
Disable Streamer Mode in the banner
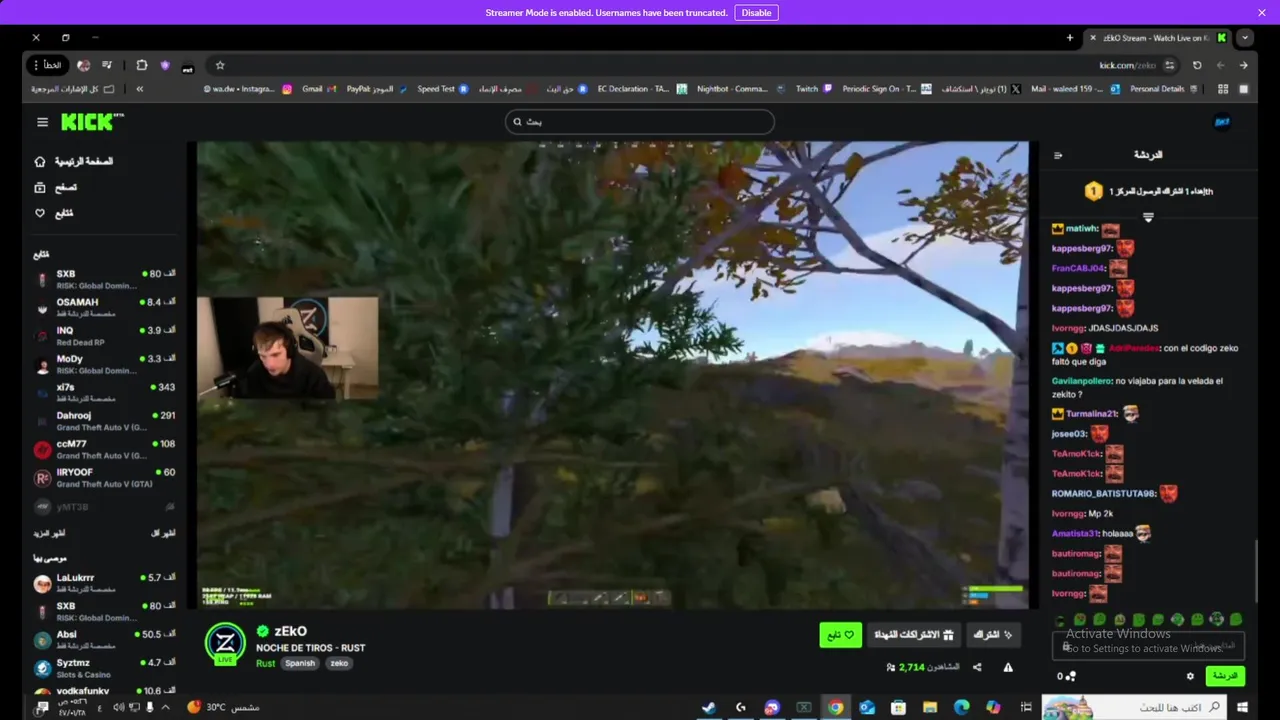[x=756, y=13]
